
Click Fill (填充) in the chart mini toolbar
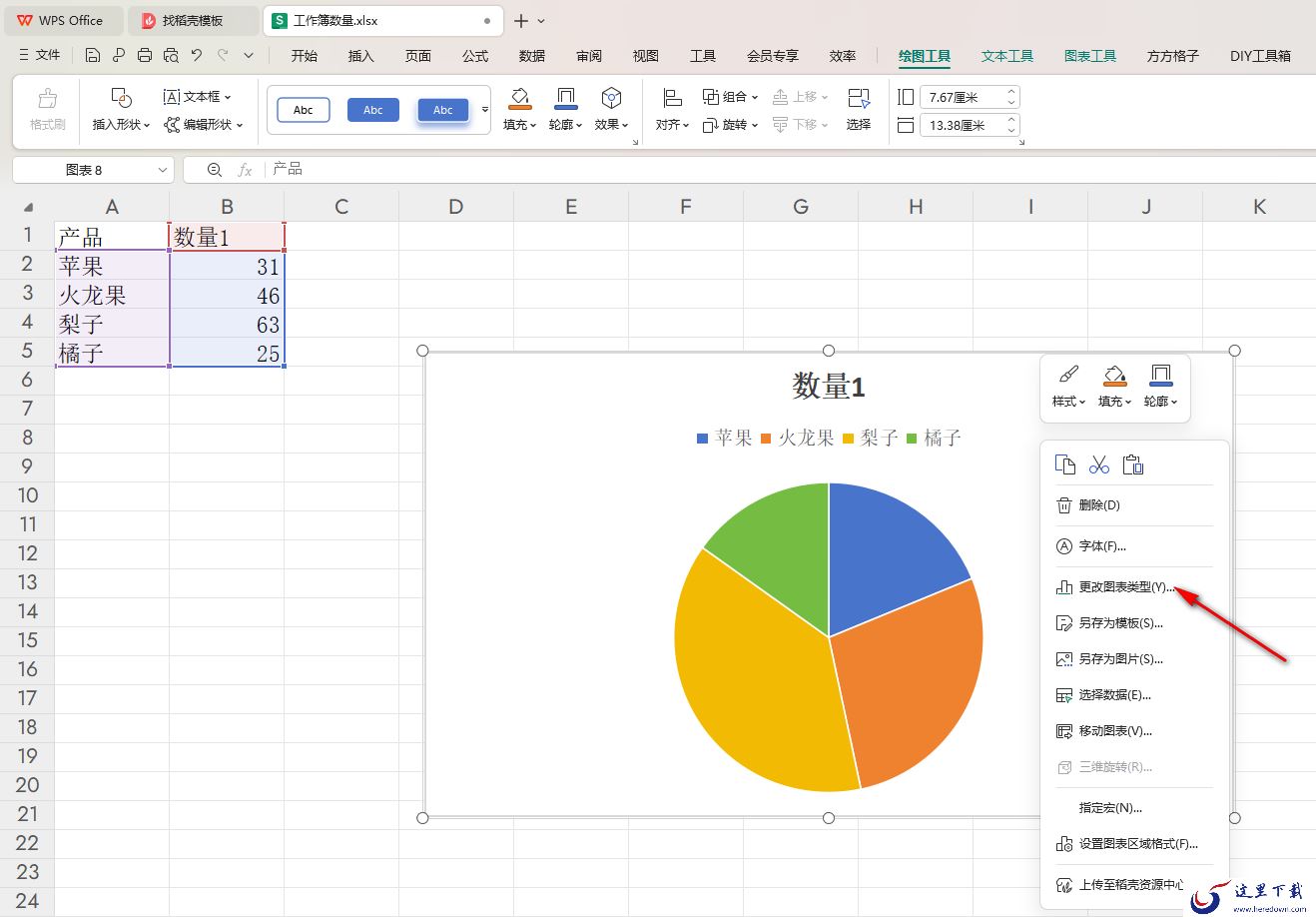click(x=1114, y=386)
